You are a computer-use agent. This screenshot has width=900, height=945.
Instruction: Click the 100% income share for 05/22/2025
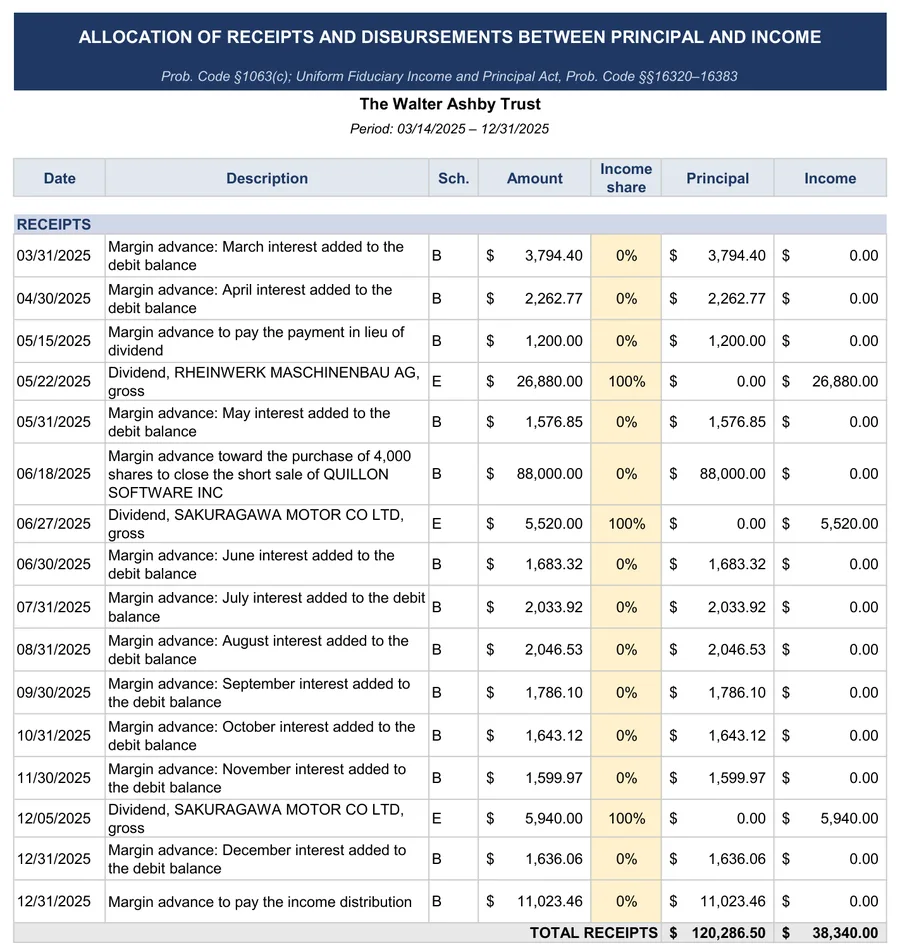point(626,381)
